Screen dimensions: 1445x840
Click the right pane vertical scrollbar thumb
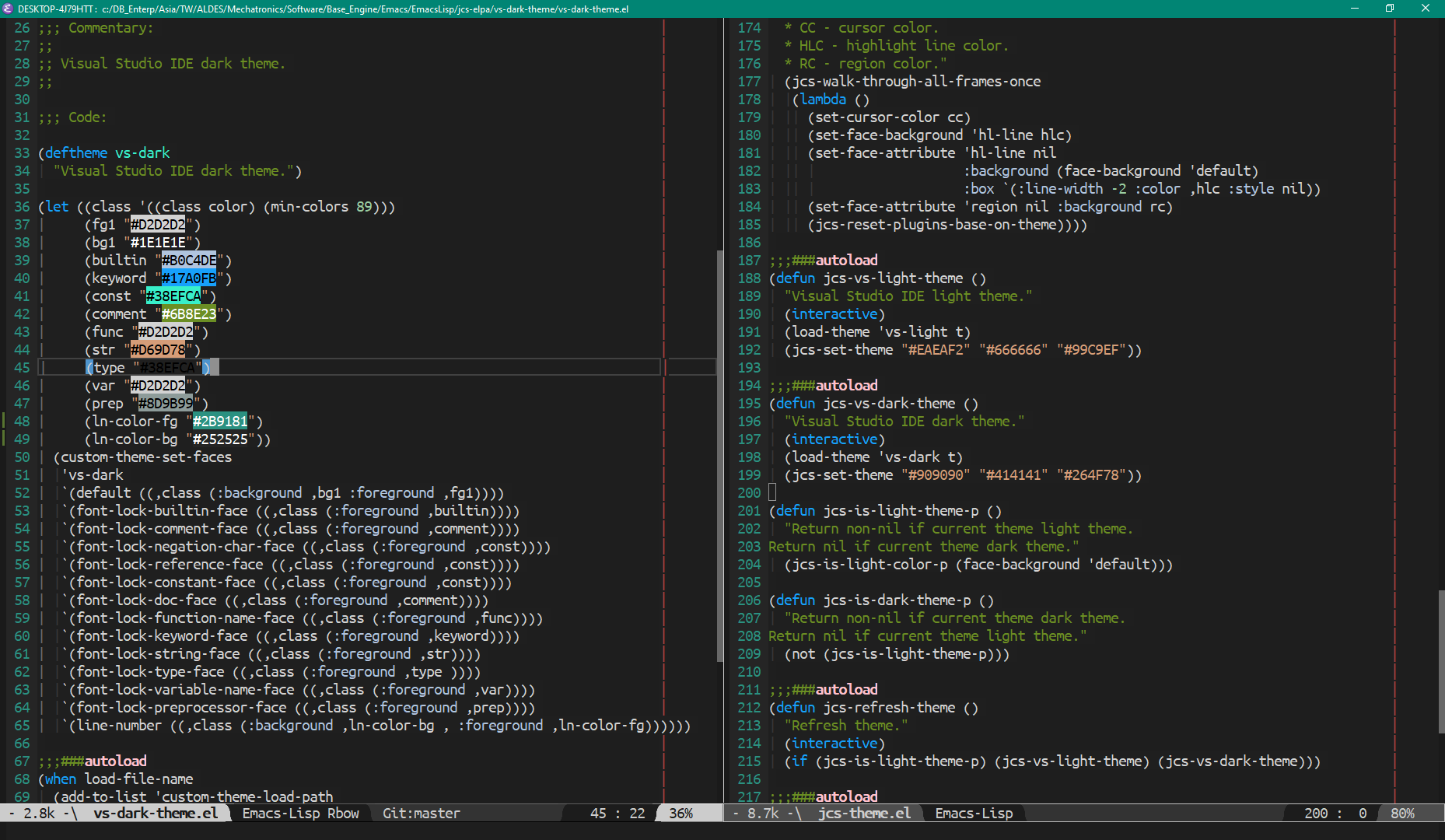[x=1440, y=661]
